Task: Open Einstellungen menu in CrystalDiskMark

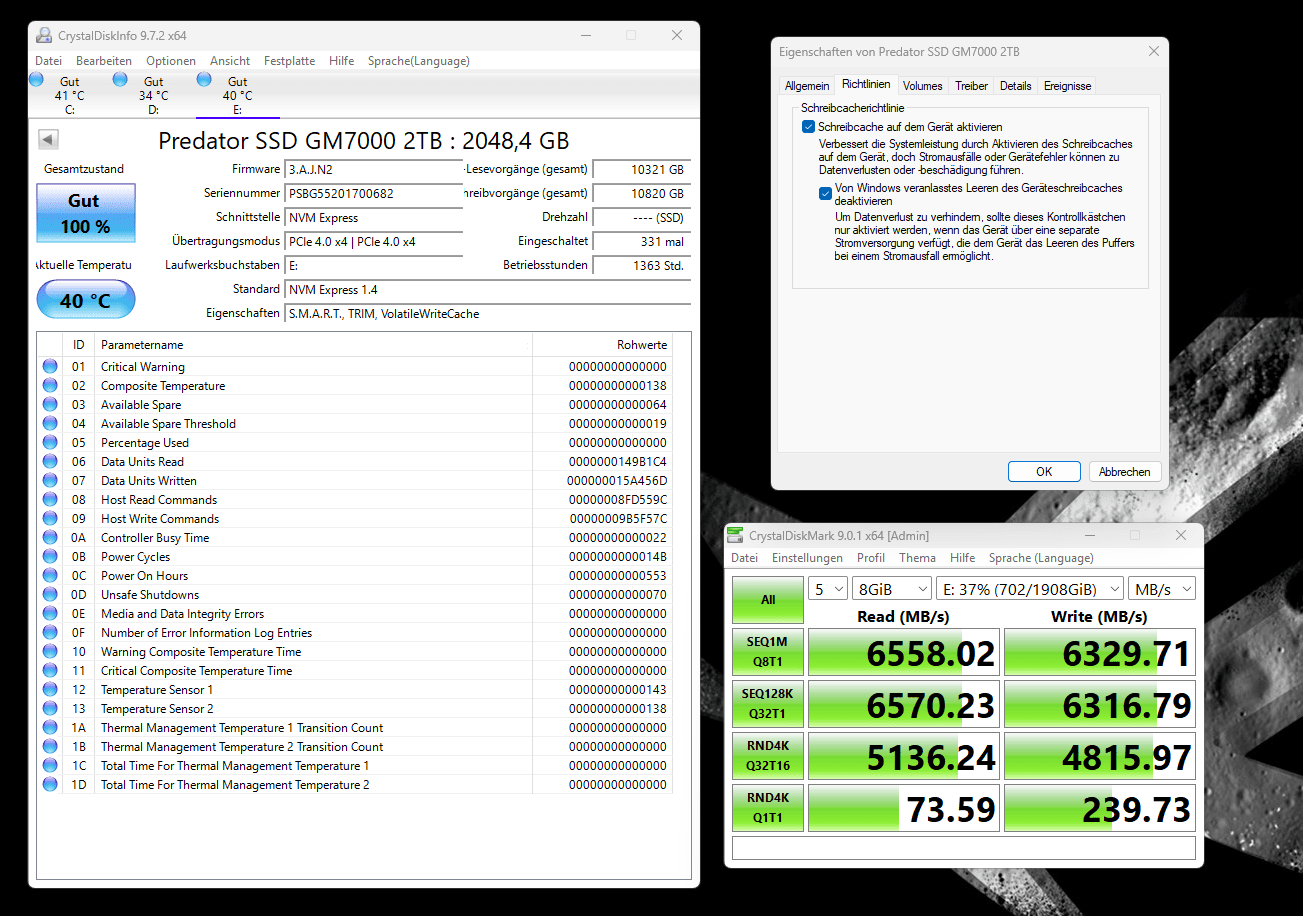Action: click(x=807, y=558)
